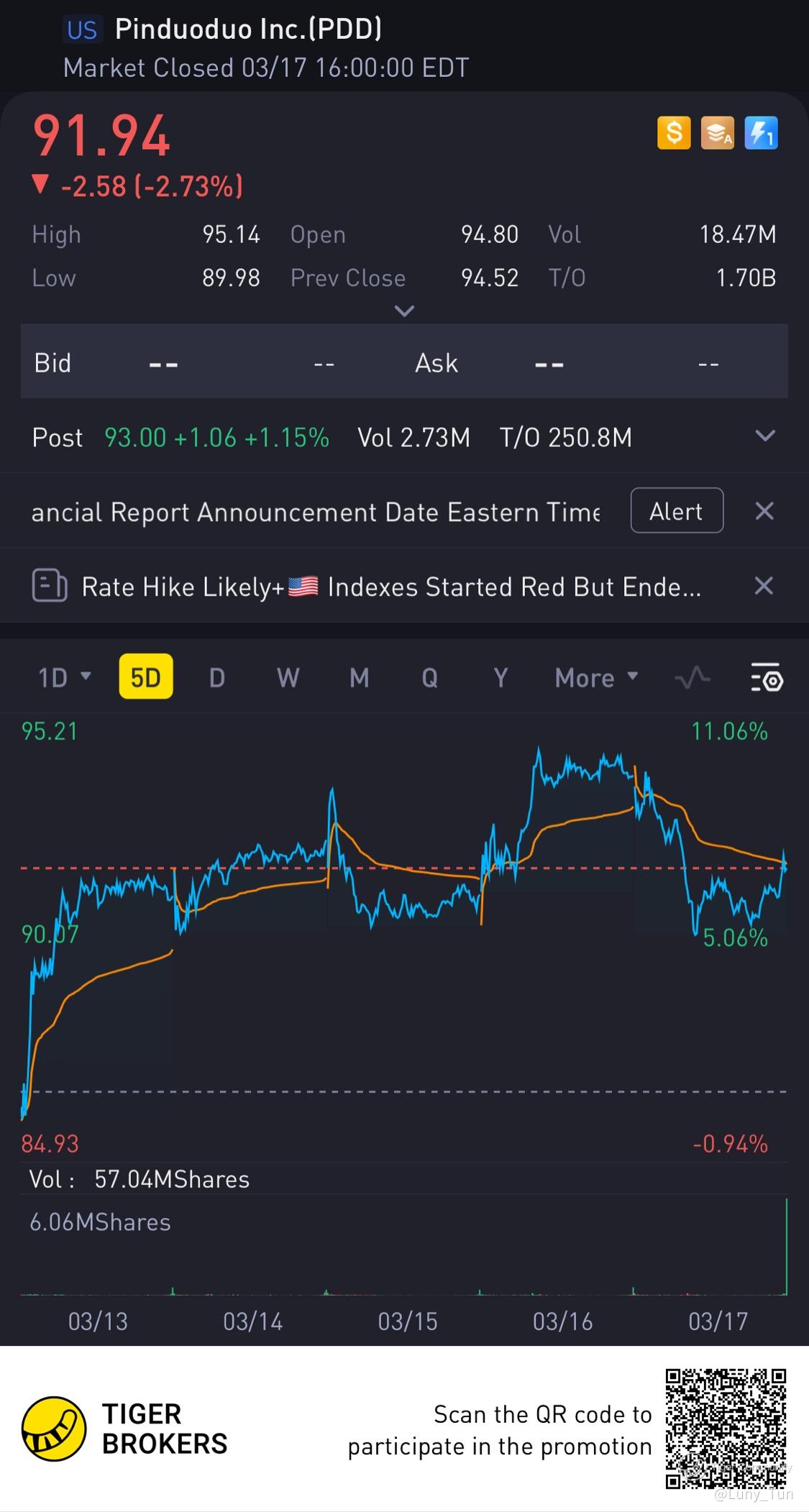Tap the Post T/O 250.8M text
The image size is (809, 1512).
click(x=566, y=437)
